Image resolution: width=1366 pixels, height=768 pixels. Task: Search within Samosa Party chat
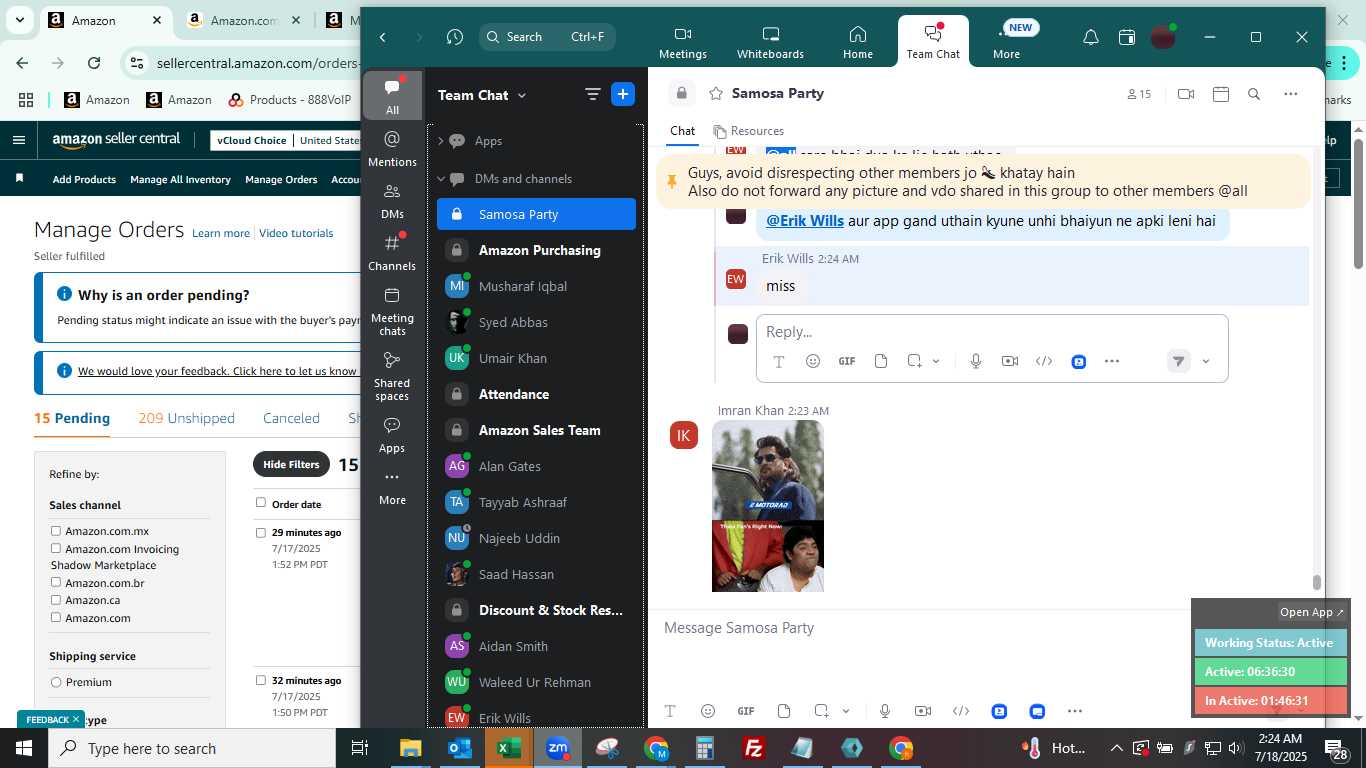pyautogui.click(x=1254, y=94)
